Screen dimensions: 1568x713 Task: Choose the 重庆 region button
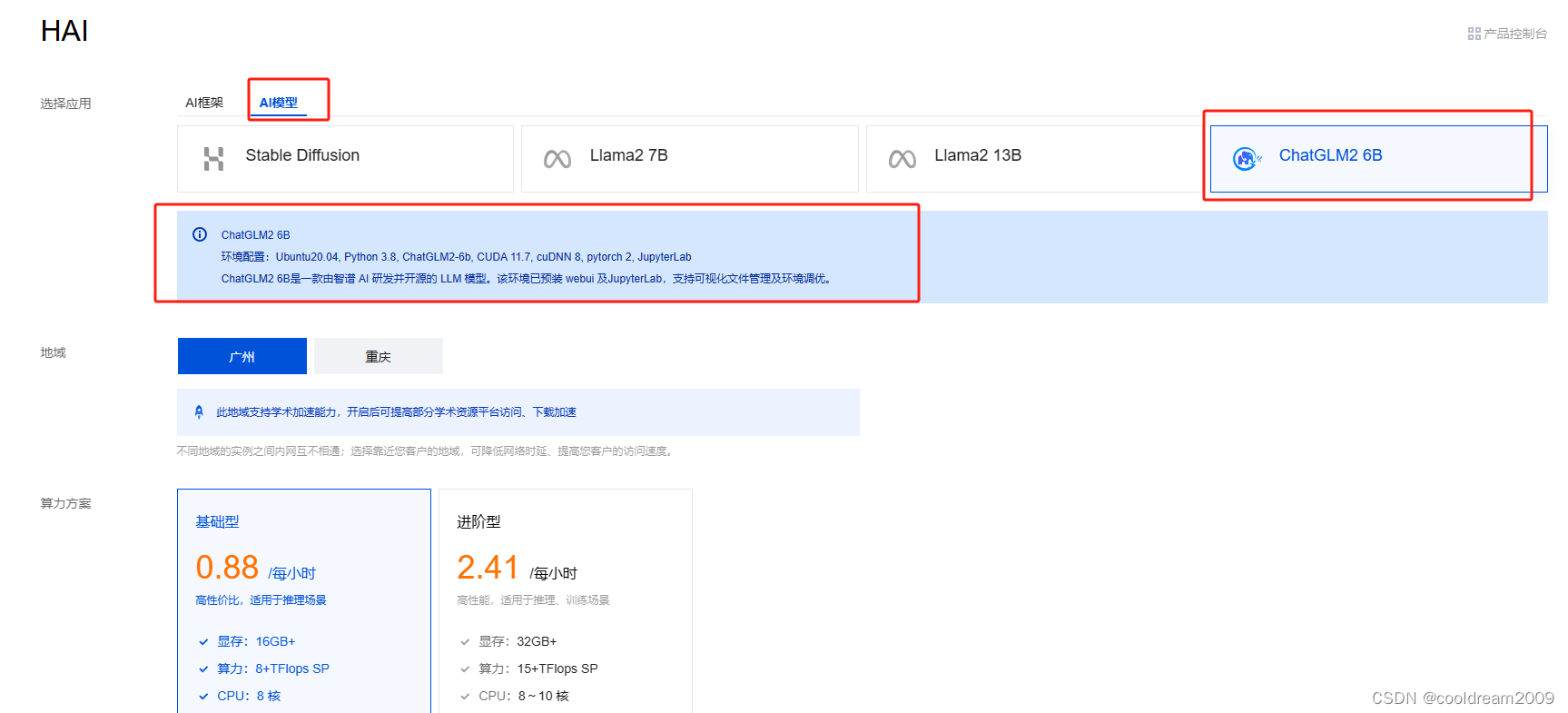[379, 356]
